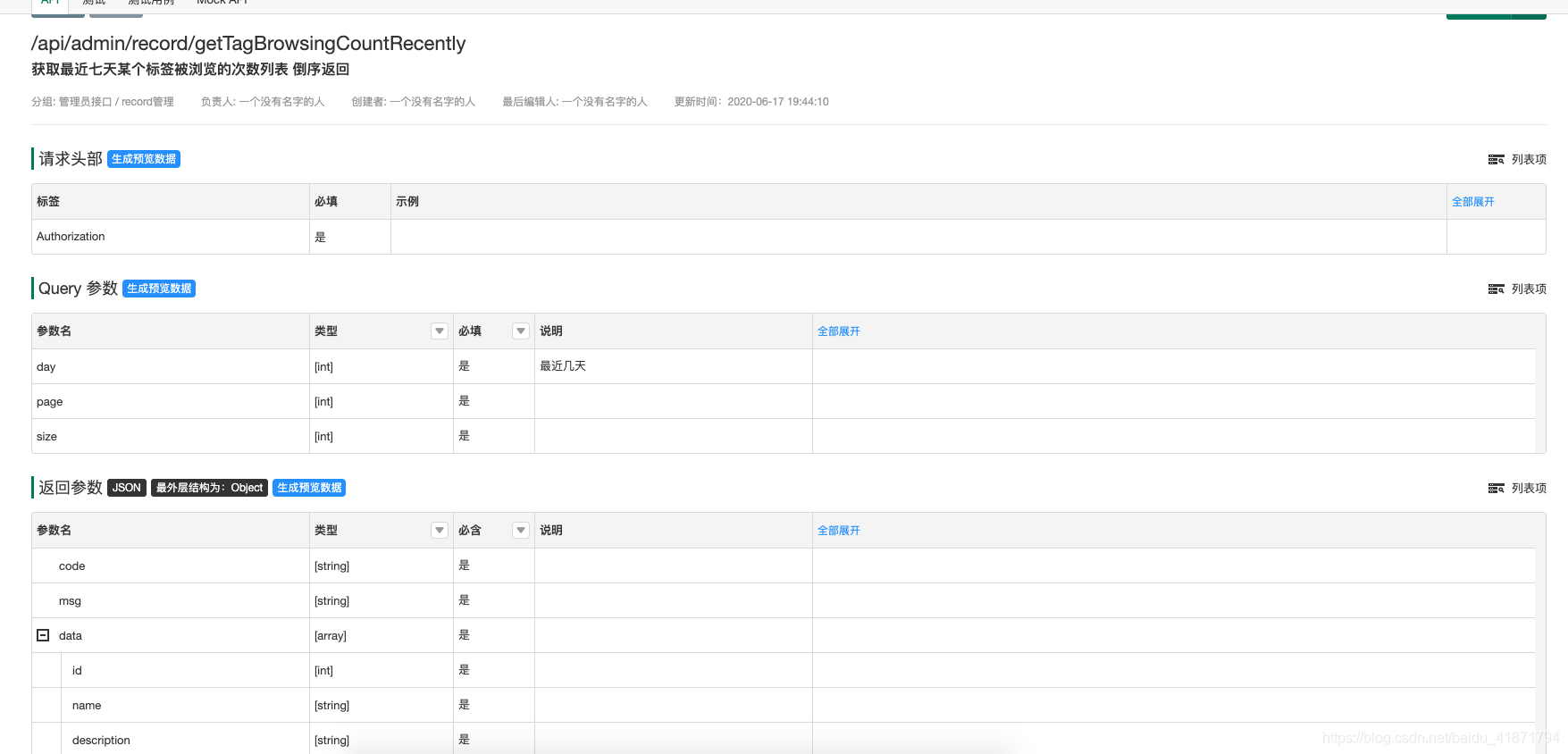Select the description field under data
1568x754 pixels.
(101, 741)
